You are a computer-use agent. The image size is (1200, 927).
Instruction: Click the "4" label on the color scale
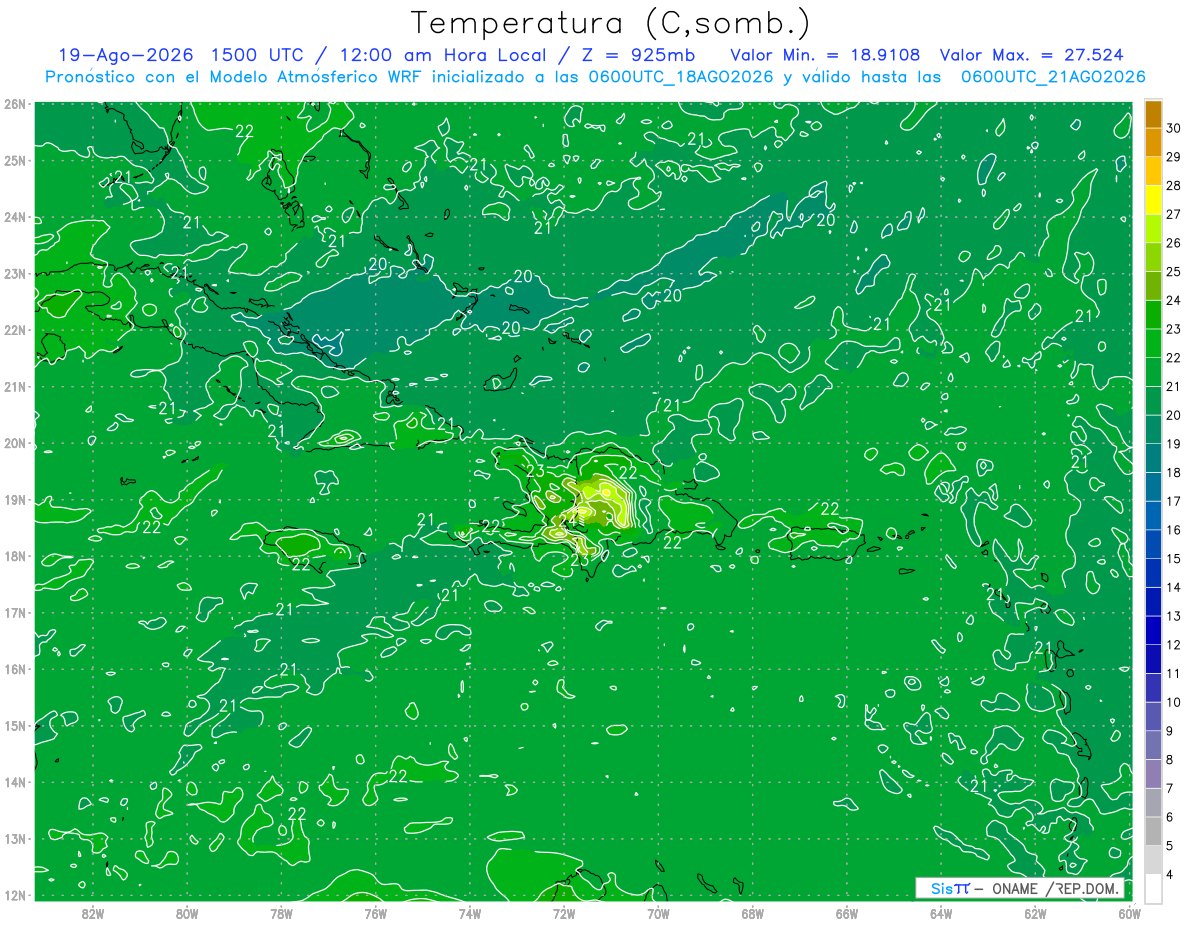(1171, 874)
